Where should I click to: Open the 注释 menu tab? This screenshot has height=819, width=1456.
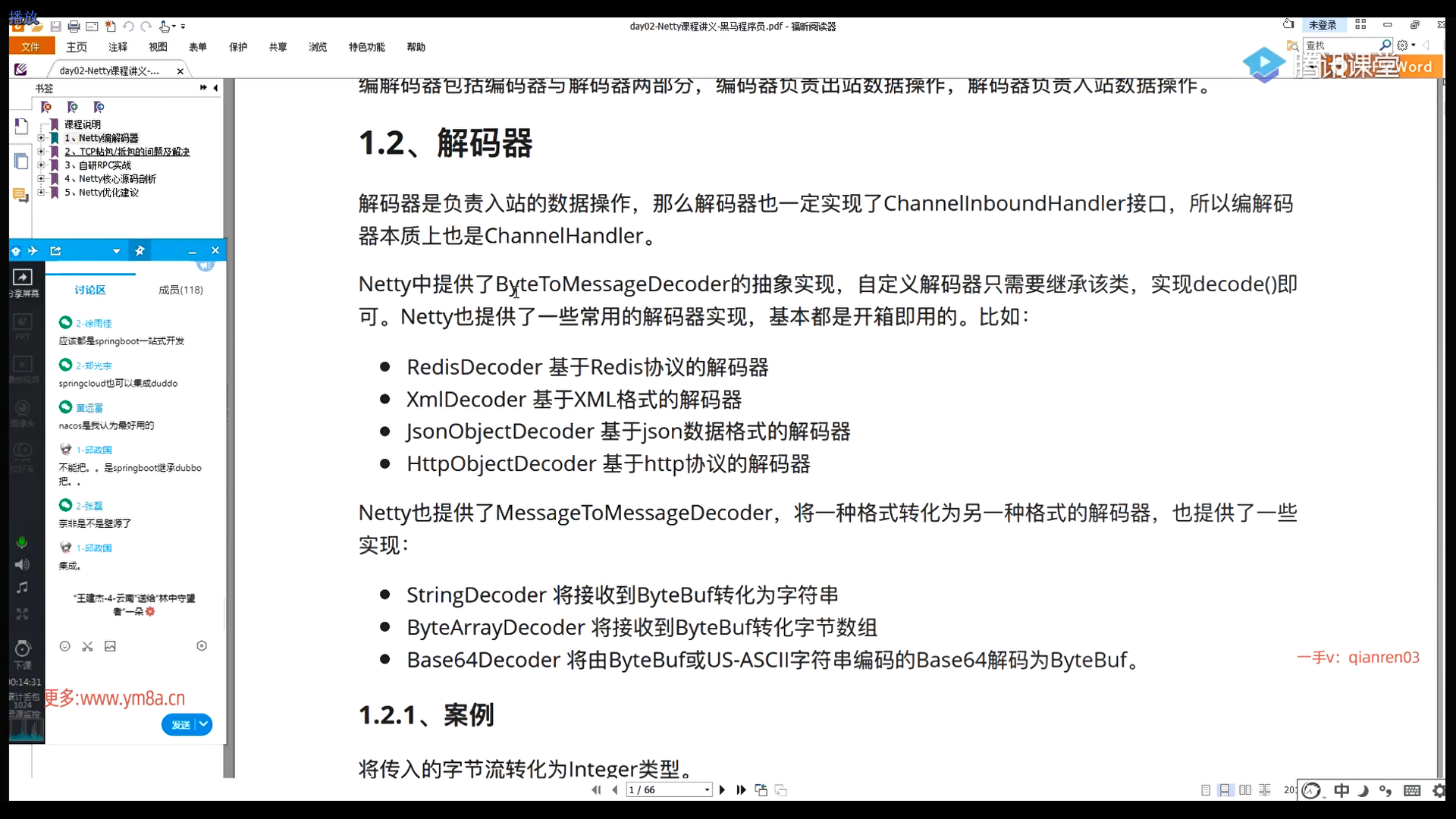click(118, 47)
